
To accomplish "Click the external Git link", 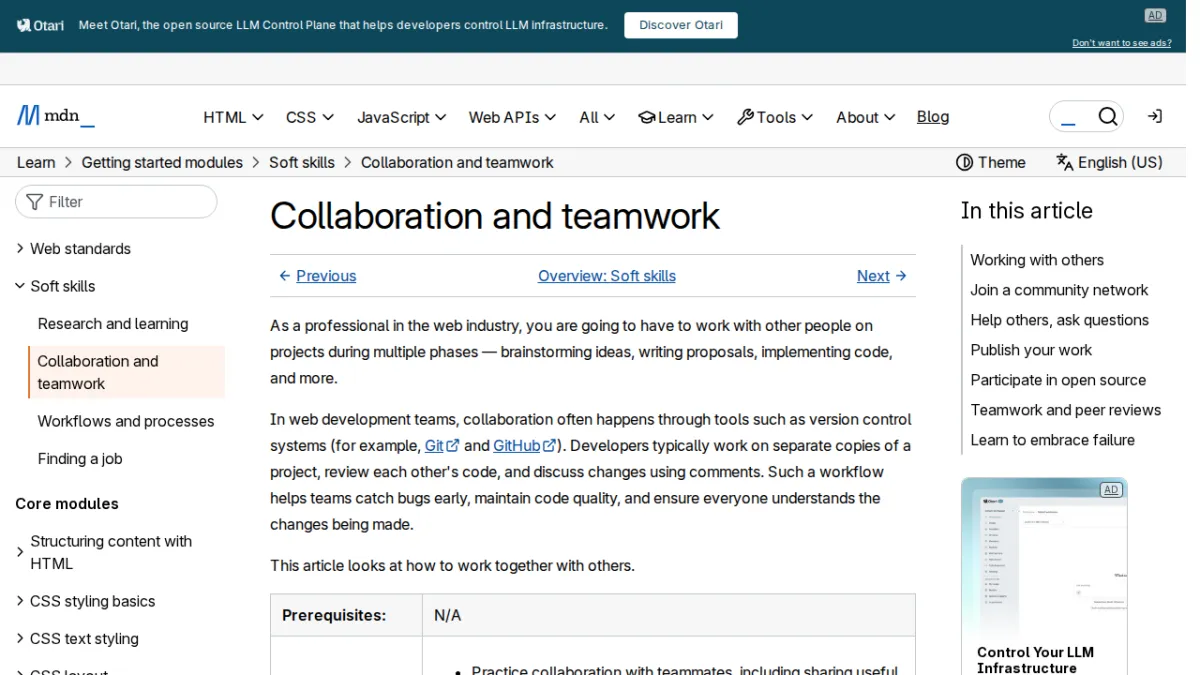I will (442, 446).
